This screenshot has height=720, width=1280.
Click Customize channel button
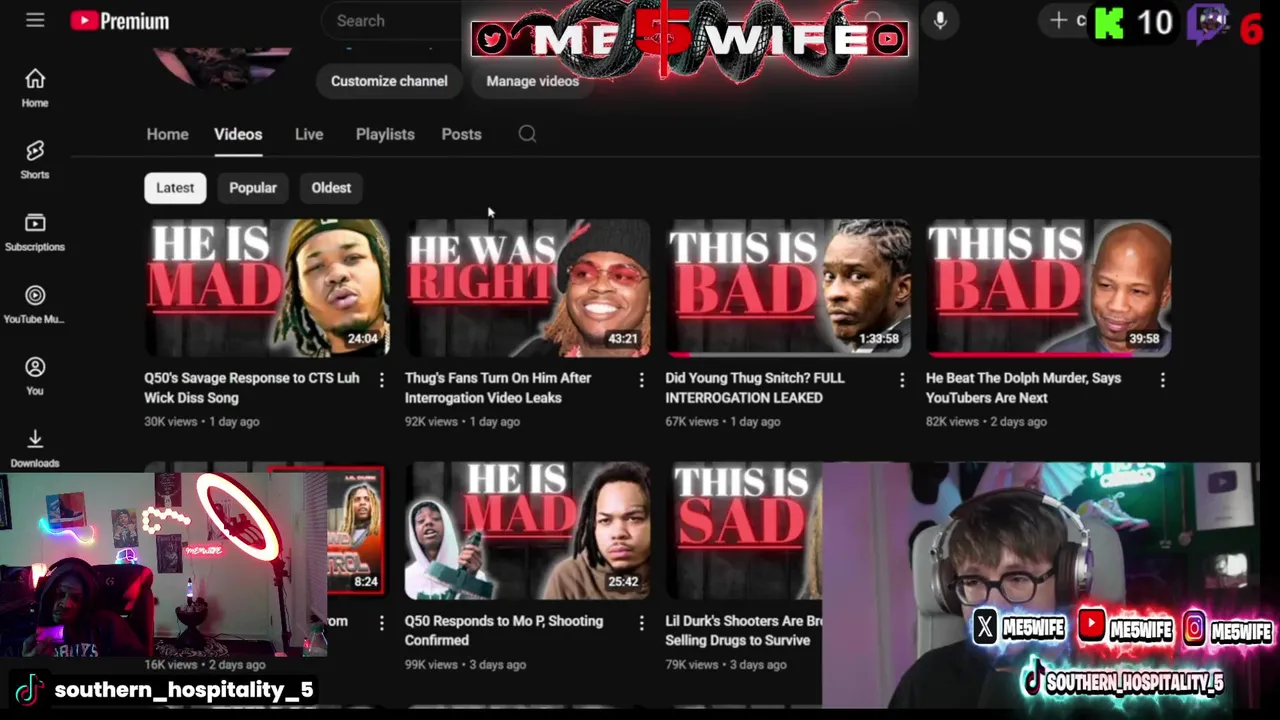point(389,81)
